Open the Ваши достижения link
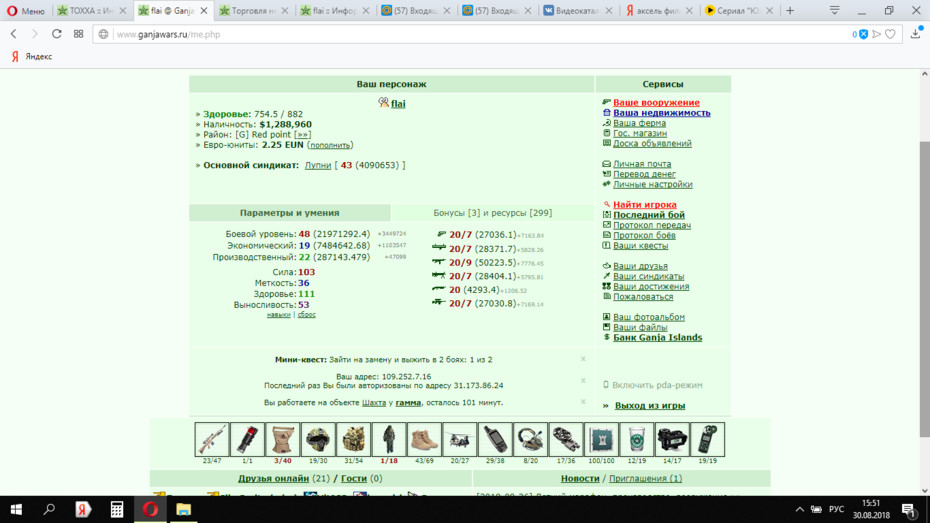930x523 pixels. (651, 286)
